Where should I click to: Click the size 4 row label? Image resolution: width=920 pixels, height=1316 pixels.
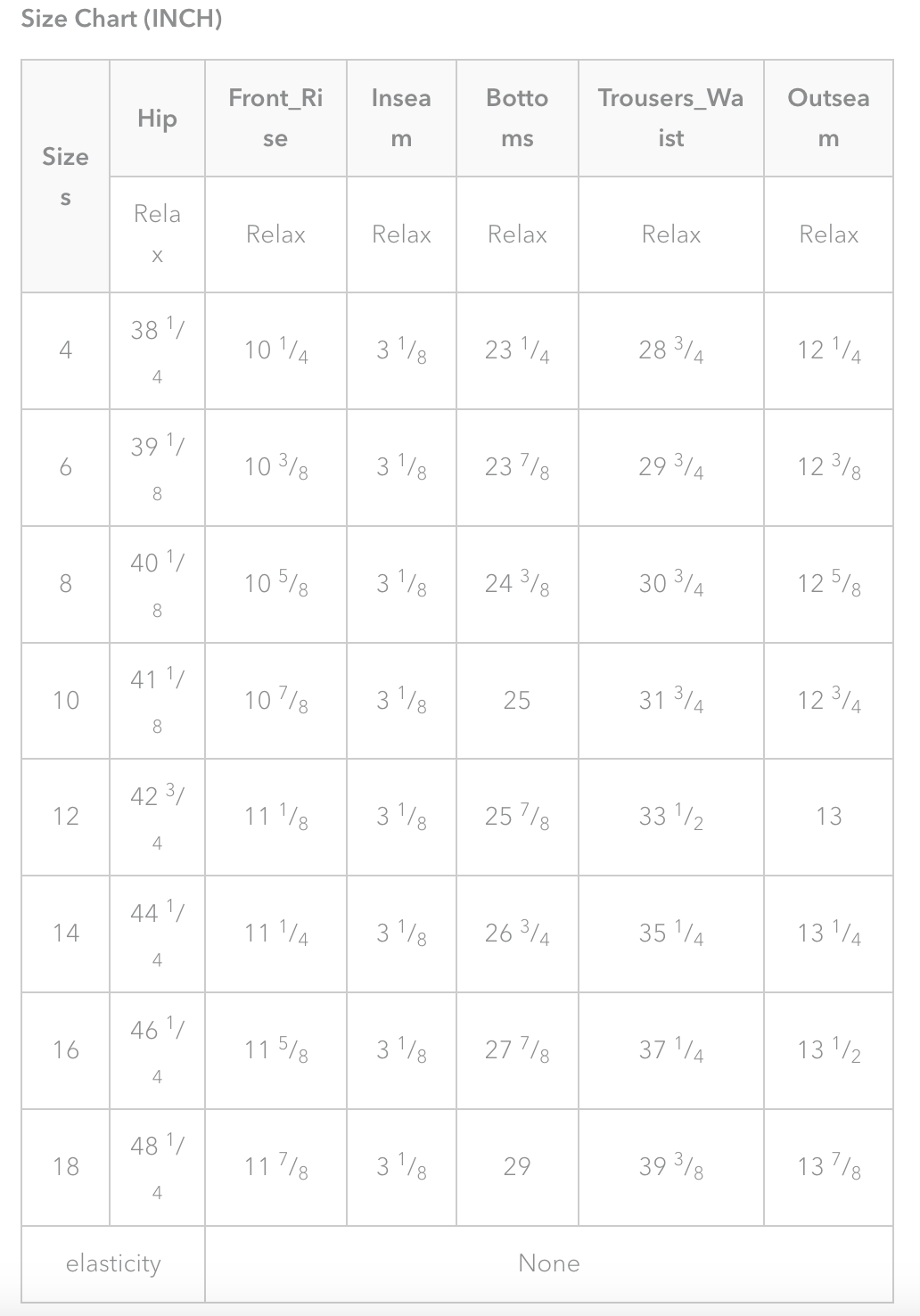coord(65,350)
